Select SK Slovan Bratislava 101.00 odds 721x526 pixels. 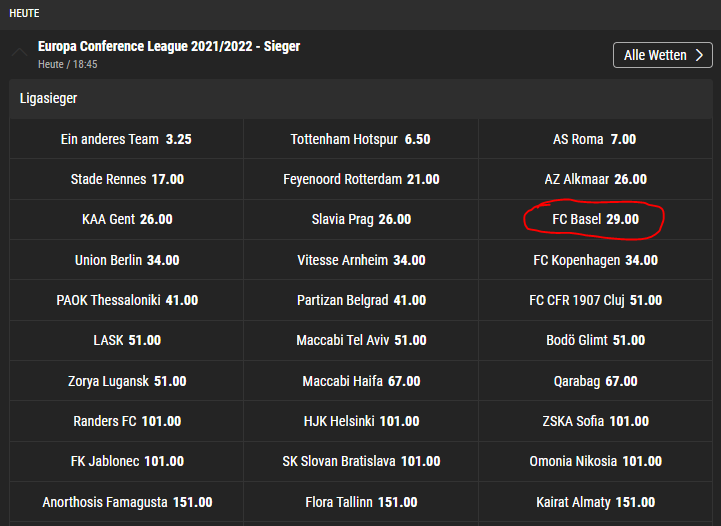coord(361,461)
